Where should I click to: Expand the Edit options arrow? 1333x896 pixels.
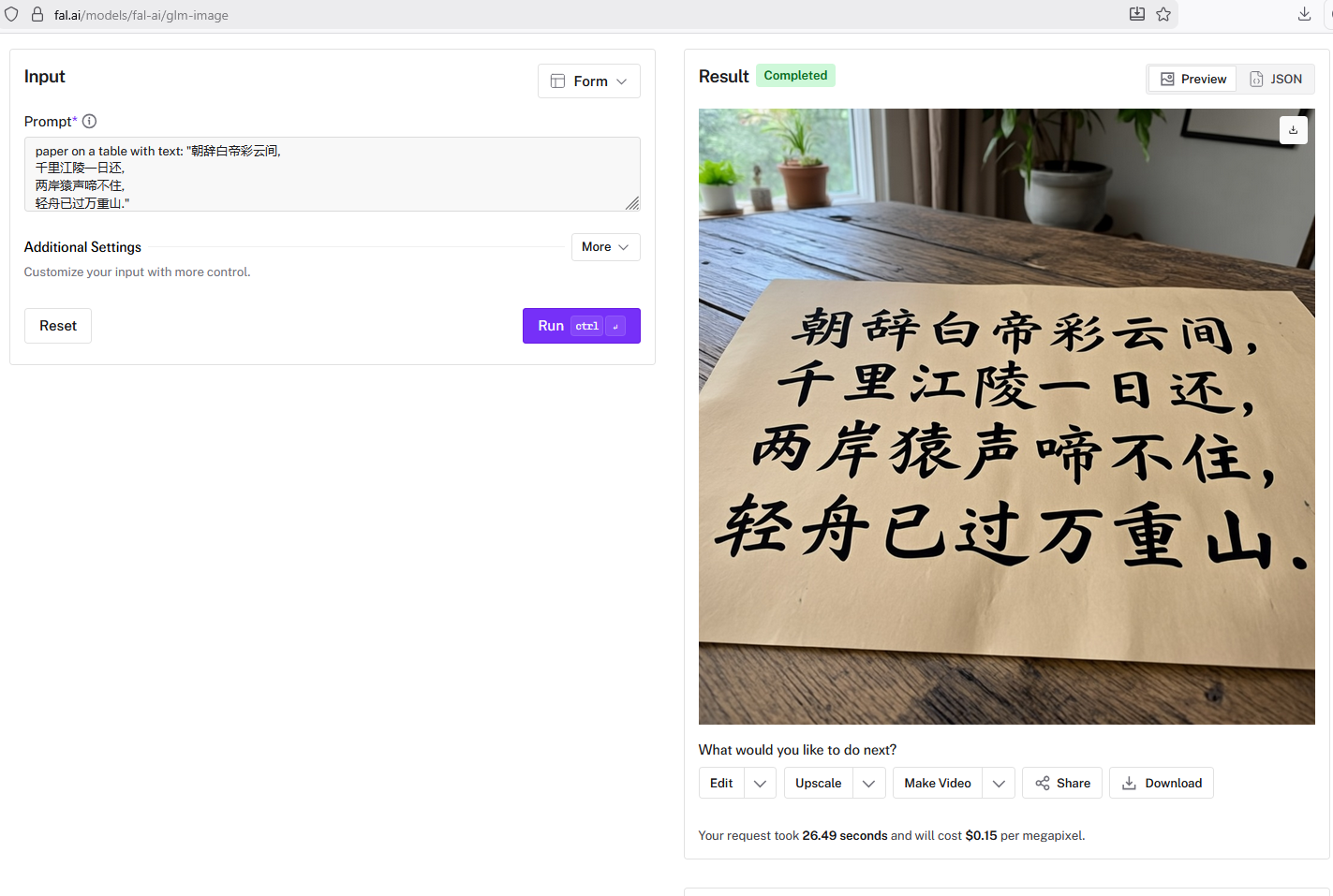pos(761,784)
